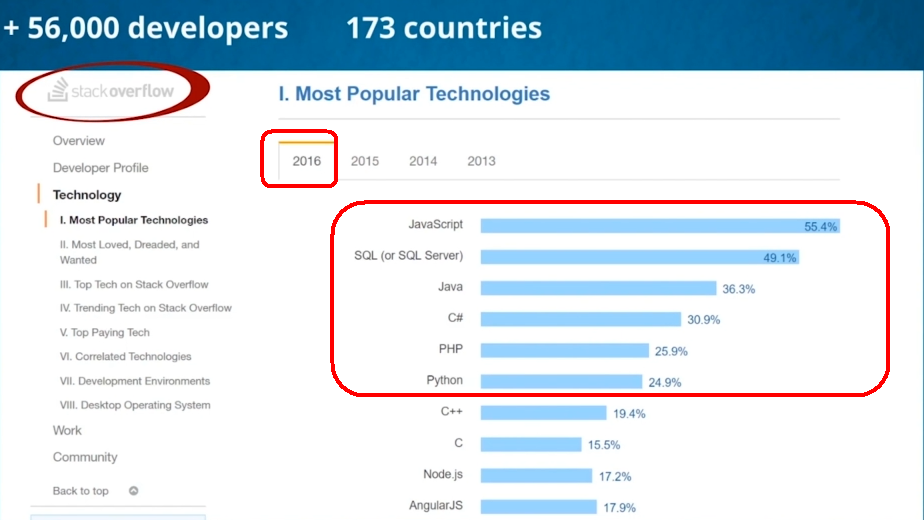This screenshot has height=520, width=924.
Task: Open the Work sidebar section
Action: coord(67,430)
